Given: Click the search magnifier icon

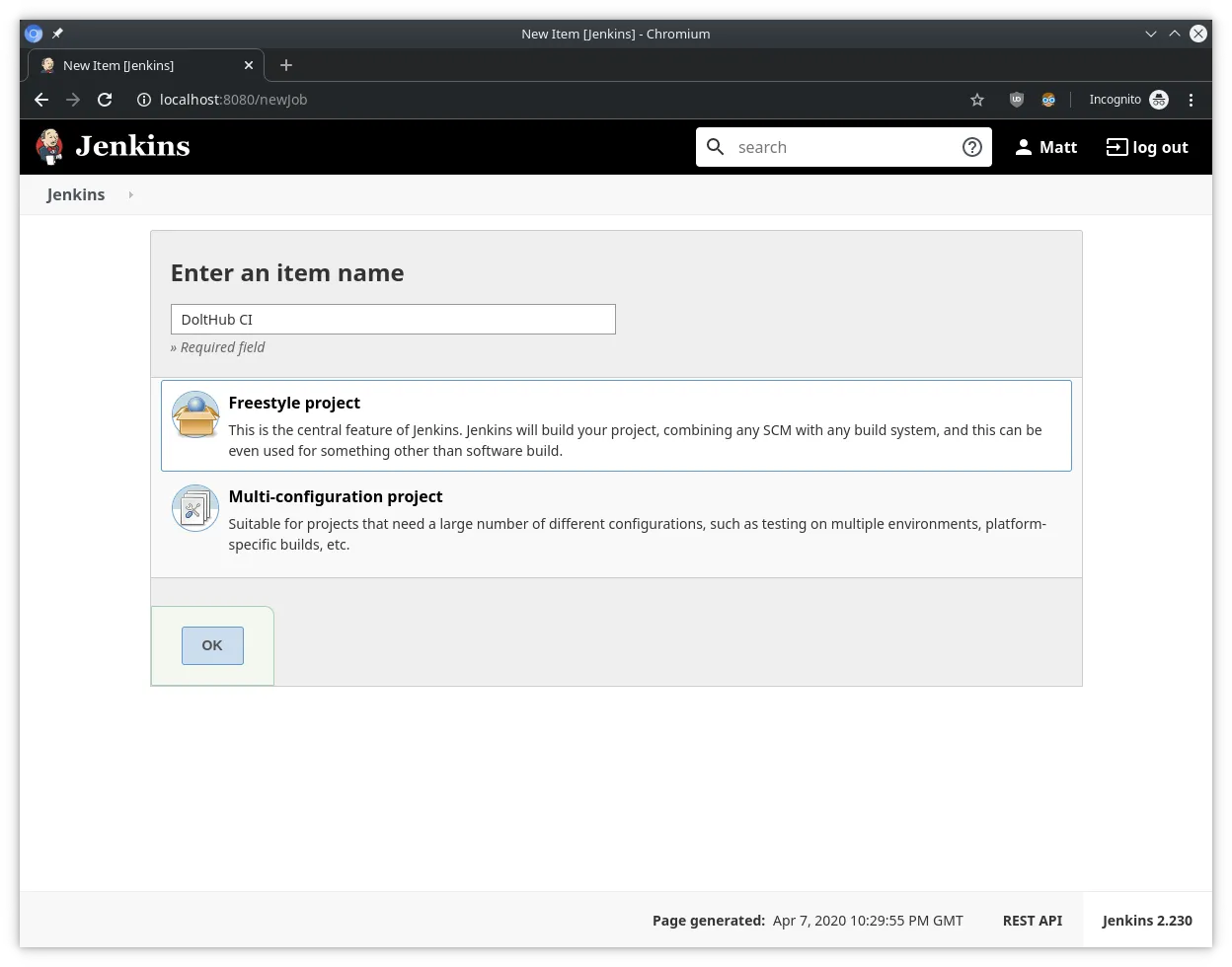Looking at the screenshot, I should 715,146.
